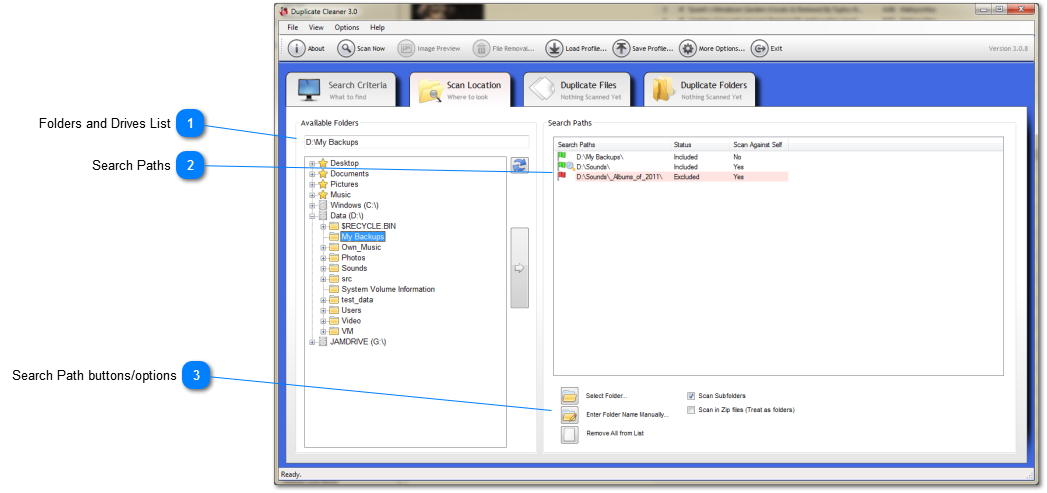Click the Exit arrow icon

tap(759, 49)
